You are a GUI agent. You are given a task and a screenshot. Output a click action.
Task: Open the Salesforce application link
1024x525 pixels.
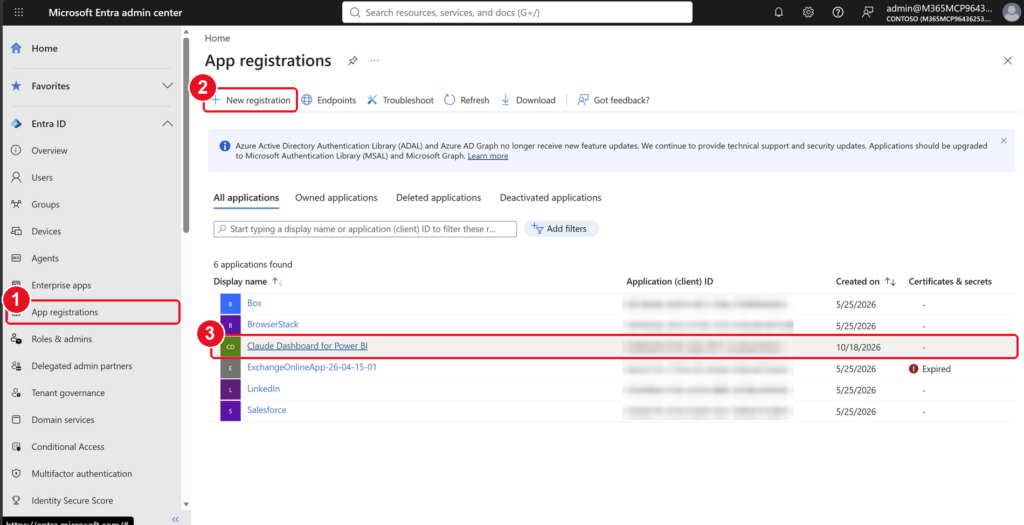(266, 410)
